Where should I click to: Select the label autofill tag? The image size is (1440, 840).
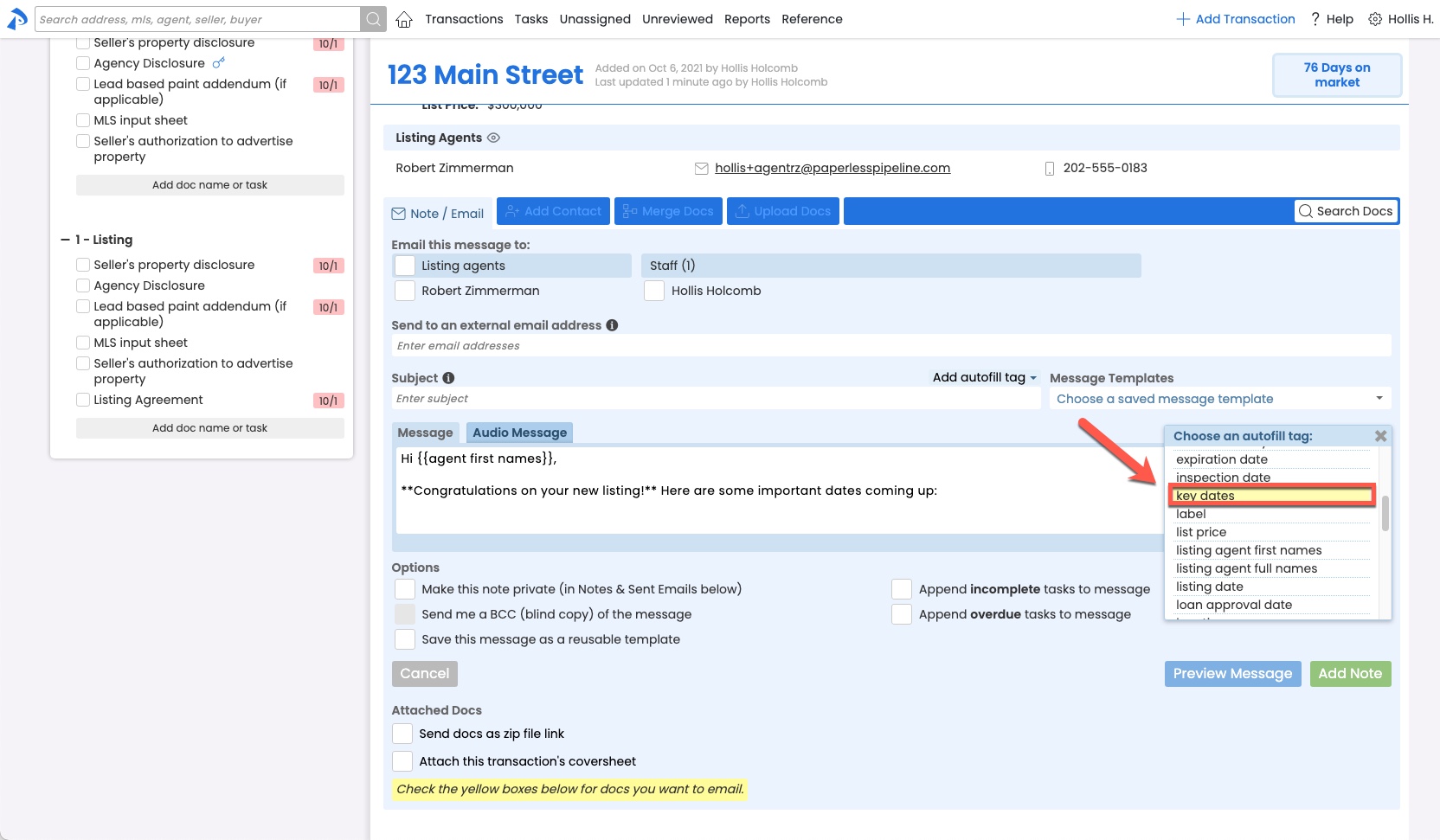1271,514
